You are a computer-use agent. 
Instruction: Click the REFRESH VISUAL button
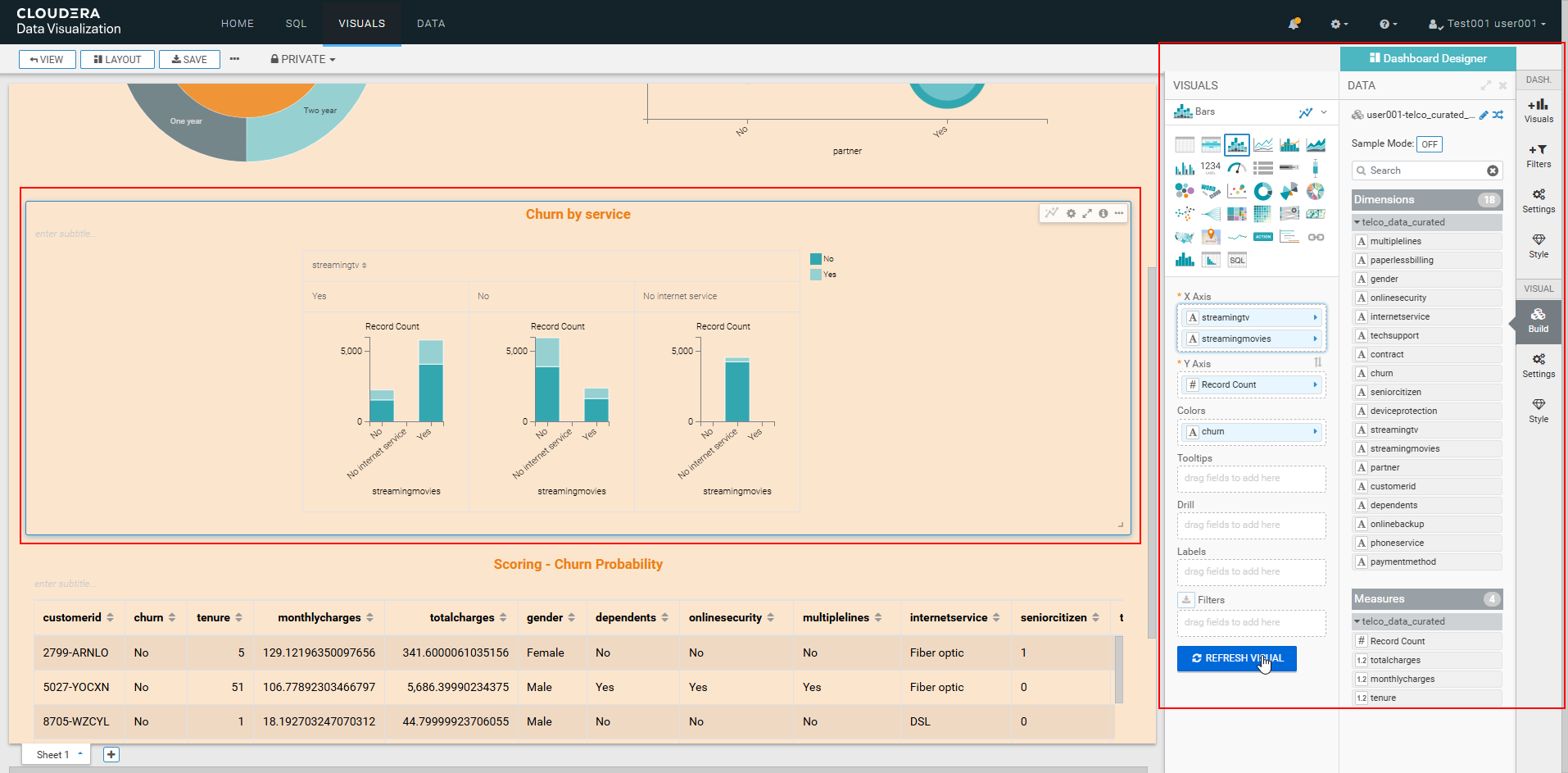1237,658
